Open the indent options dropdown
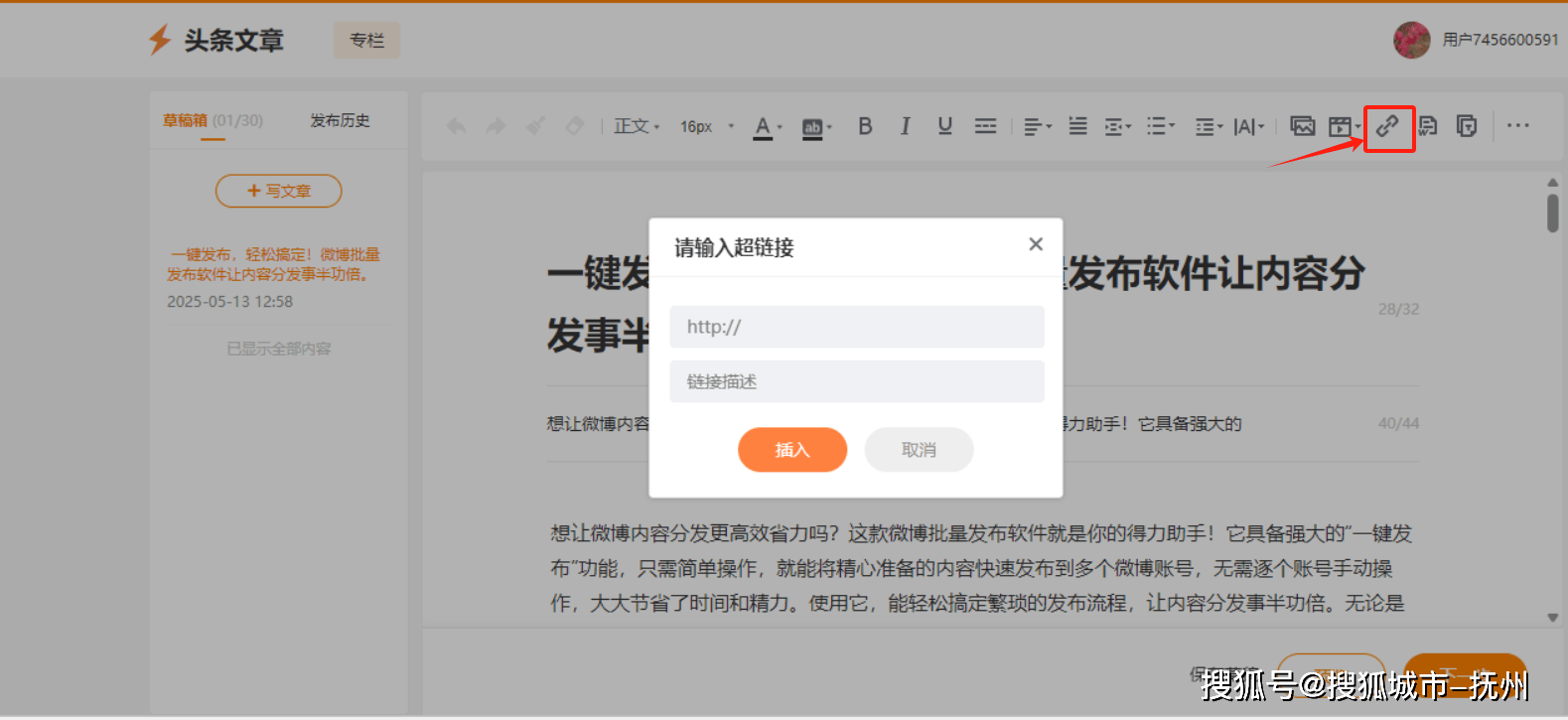 [x=1118, y=126]
